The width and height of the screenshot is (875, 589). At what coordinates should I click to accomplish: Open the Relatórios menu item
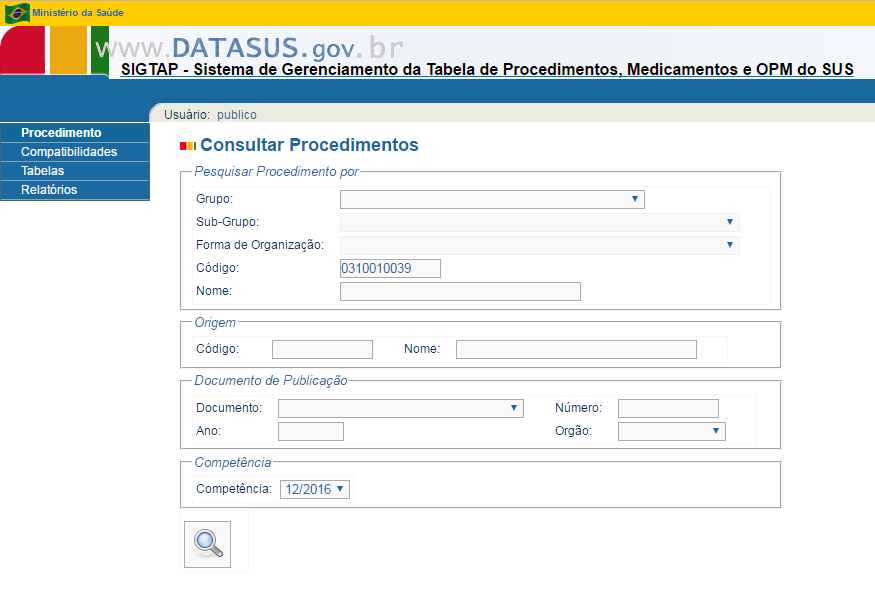click(x=49, y=190)
